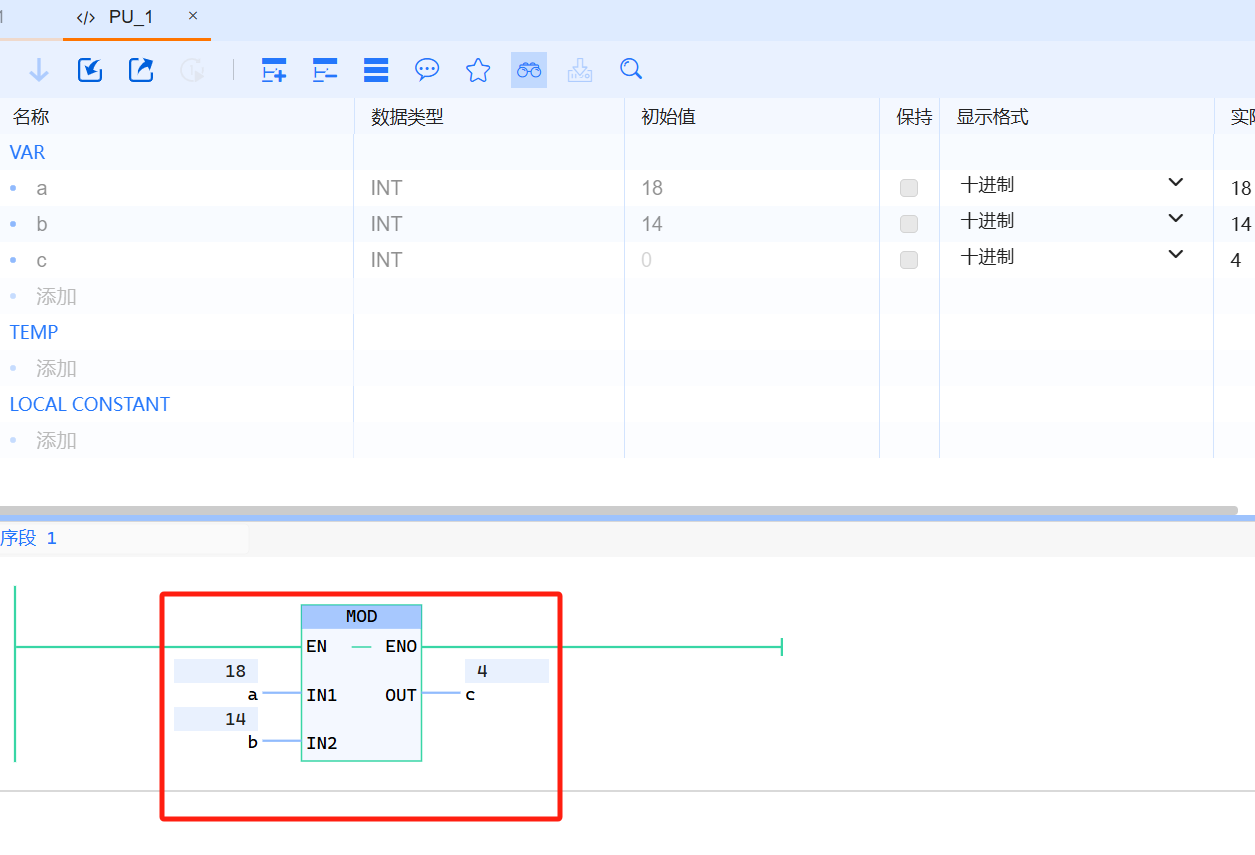
Task: Click the delete network icon
Action: pyautogui.click(x=325, y=70)
